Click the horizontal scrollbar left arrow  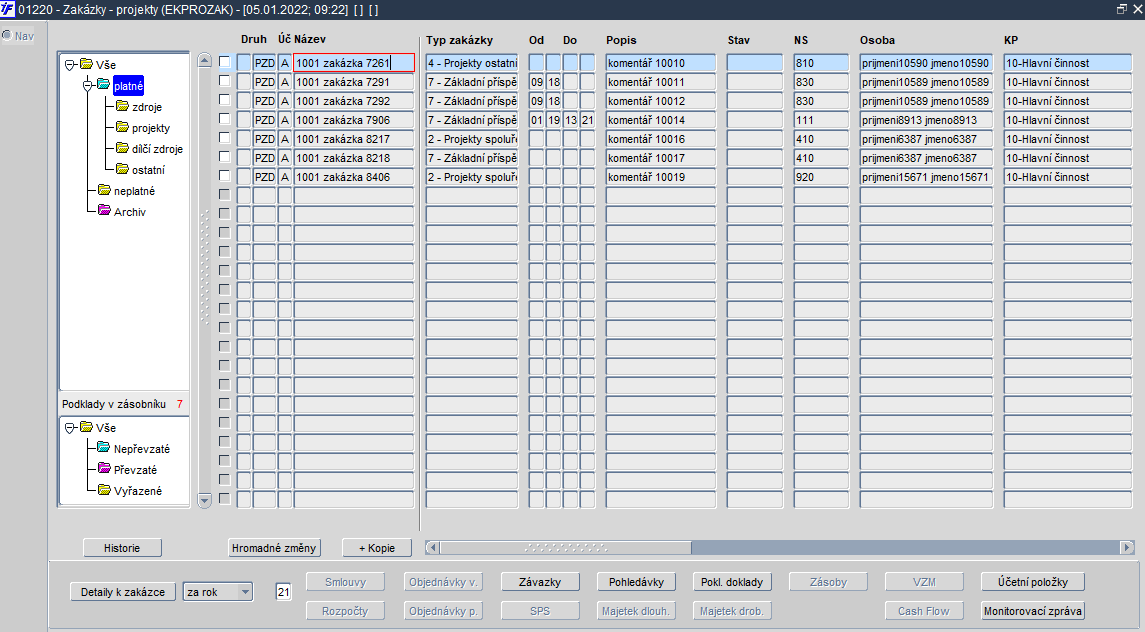tap(432, 547)
